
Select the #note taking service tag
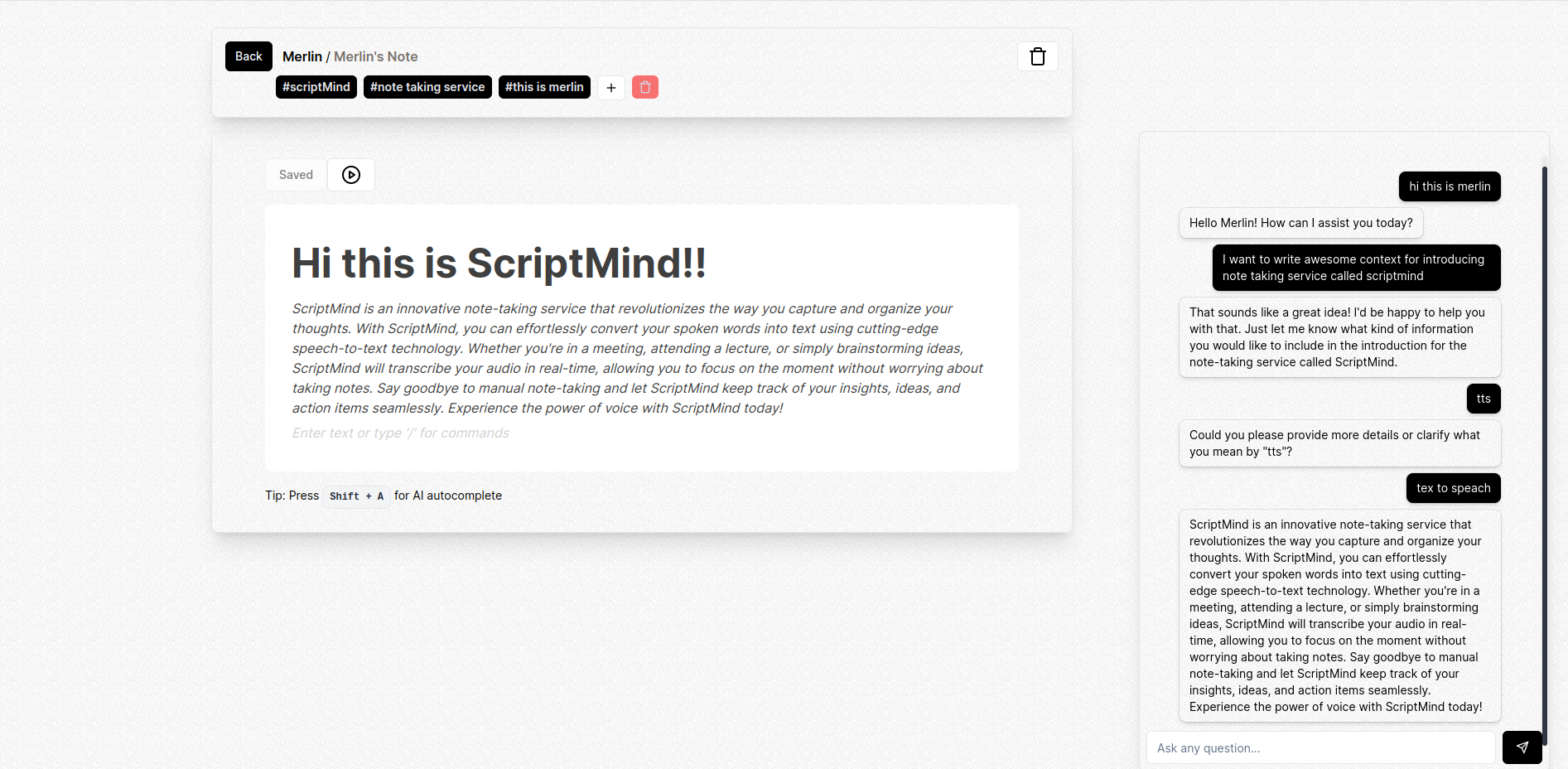(x=427, y=87)
